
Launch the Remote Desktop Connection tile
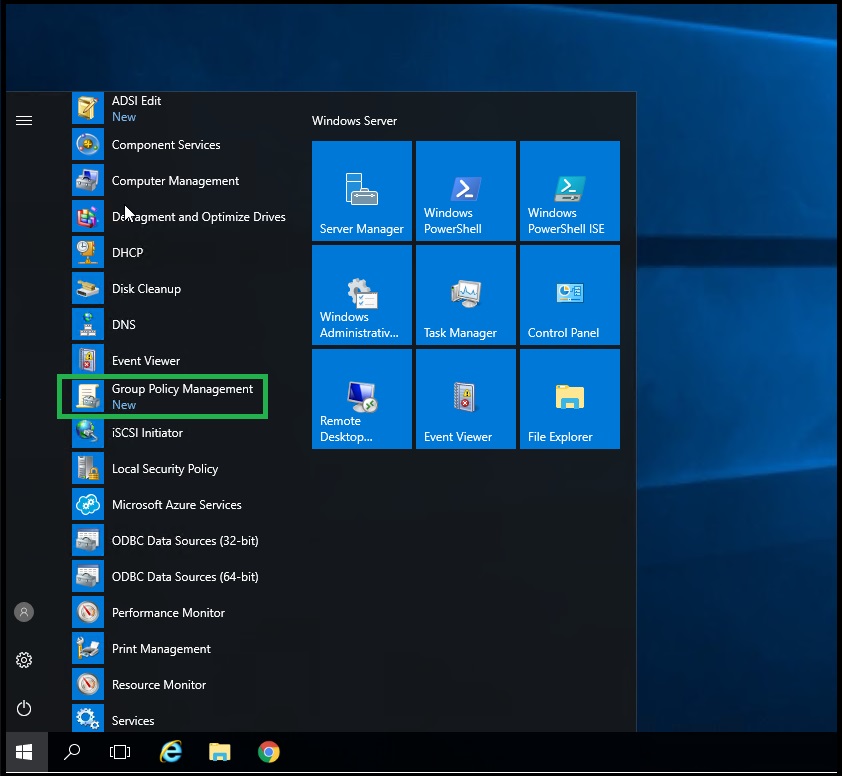coord(361,399)
